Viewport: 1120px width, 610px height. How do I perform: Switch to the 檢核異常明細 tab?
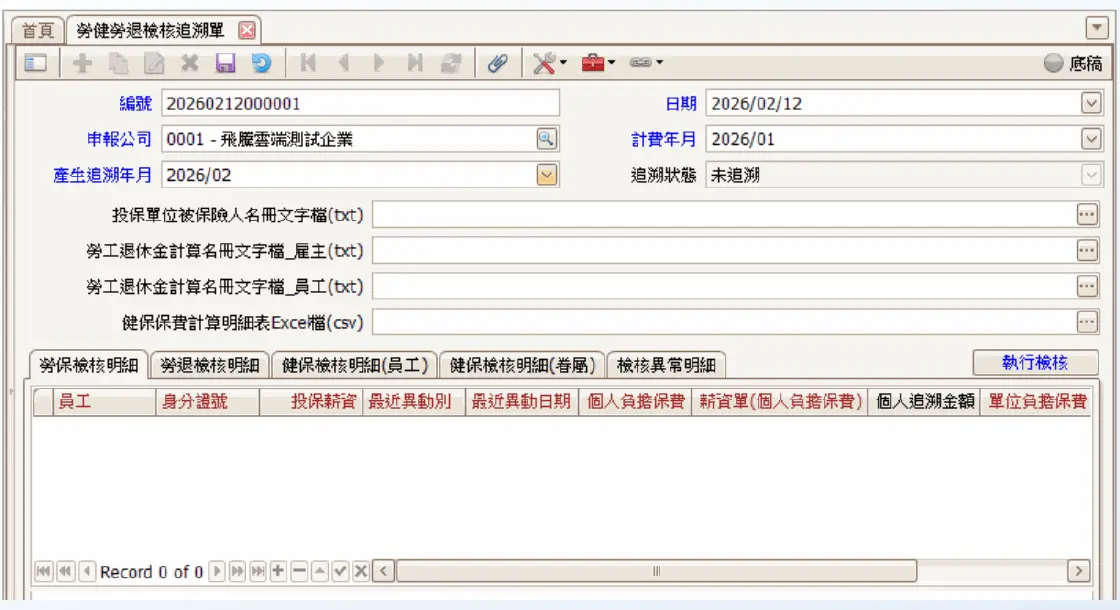coord(666,365)
